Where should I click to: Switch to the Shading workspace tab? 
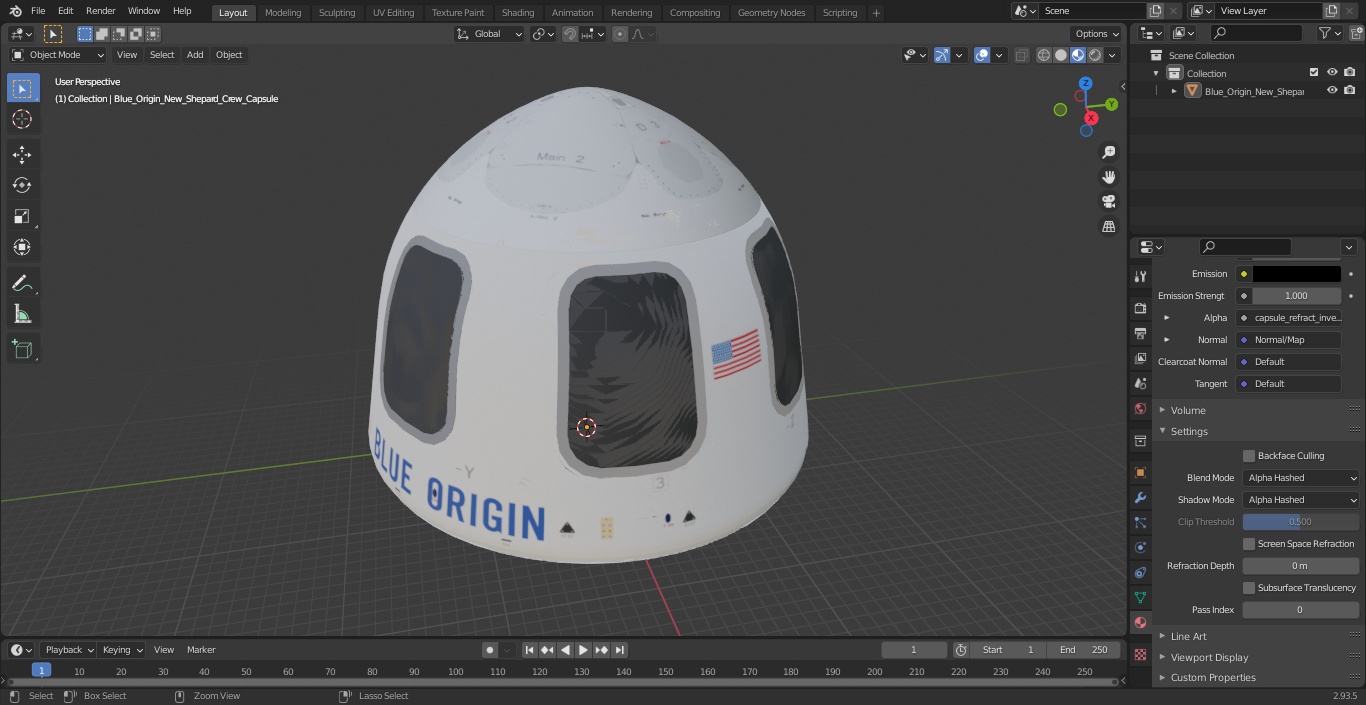pyautogui.click(x=518, y=13)
